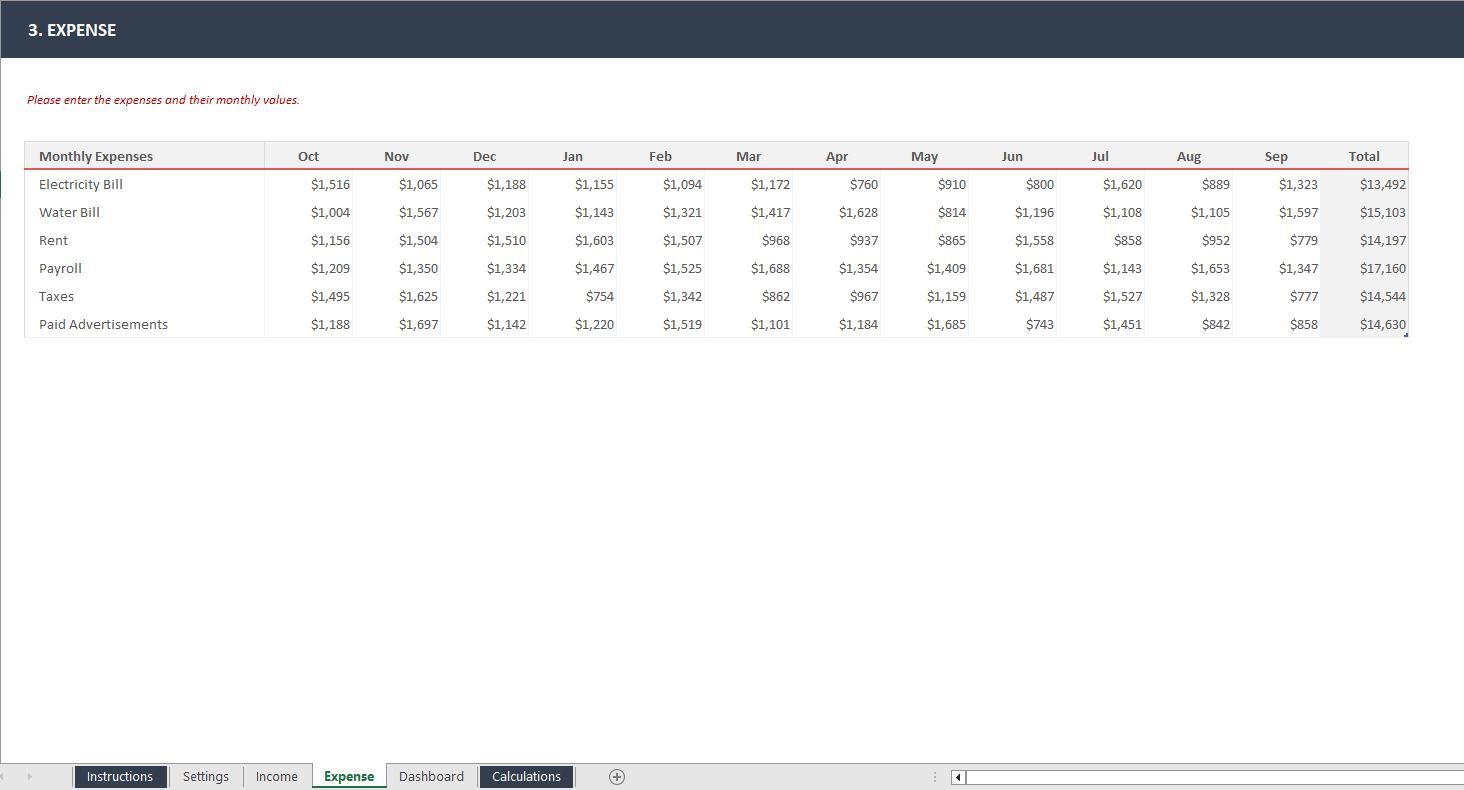Select Payroll February value $1,525
This screenshot has height=790, width=1464.
661,268
